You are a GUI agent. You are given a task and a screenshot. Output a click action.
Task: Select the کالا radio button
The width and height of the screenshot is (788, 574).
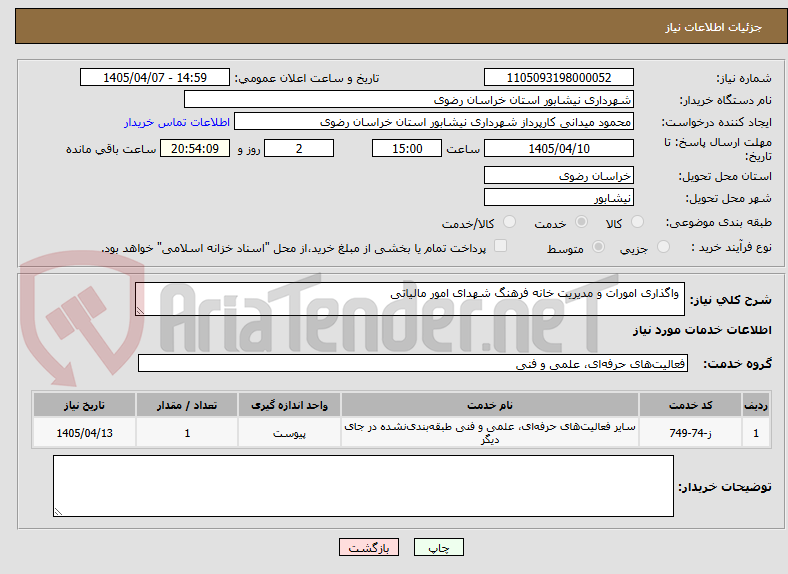click(x=637, y=222)
